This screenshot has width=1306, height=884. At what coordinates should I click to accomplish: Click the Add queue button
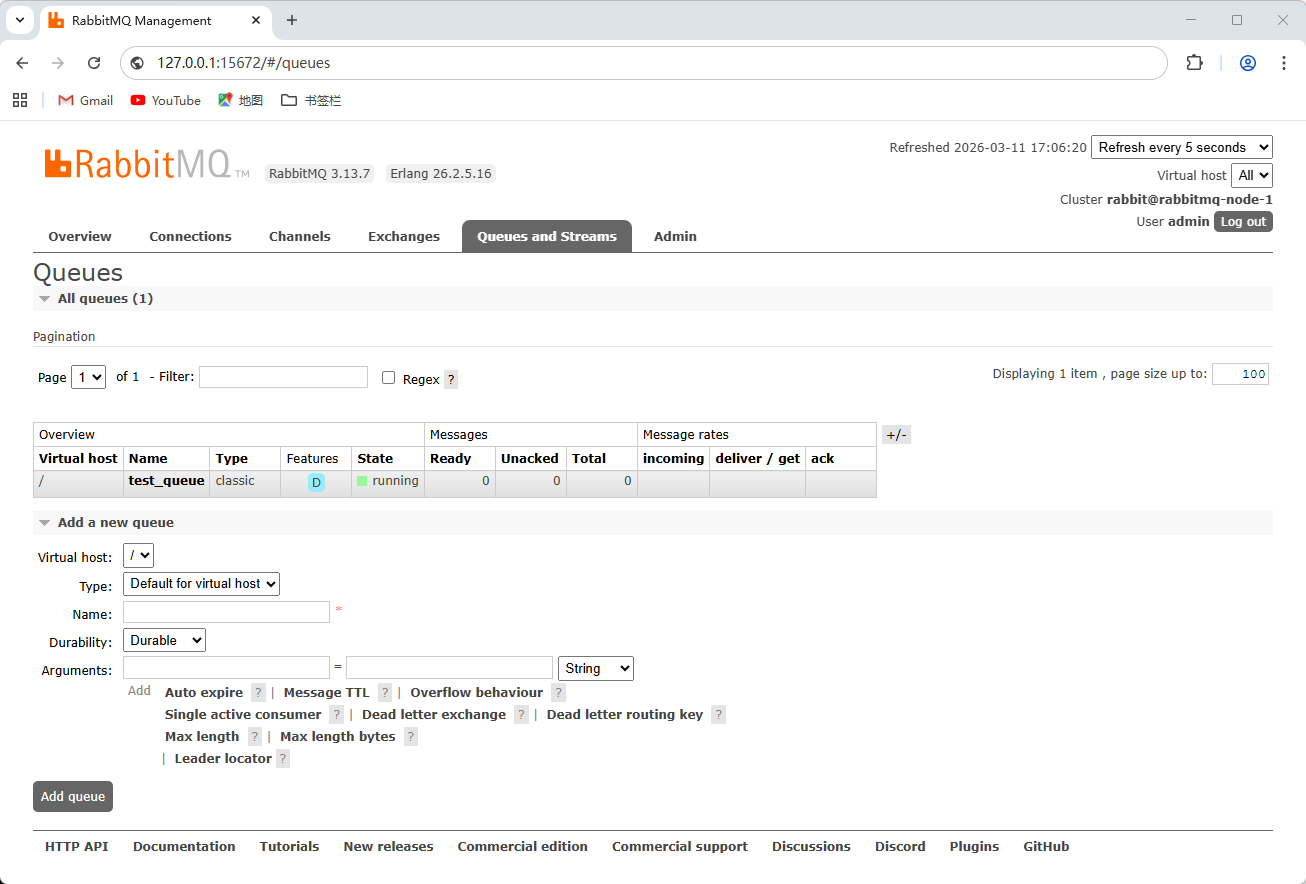[73, 796]
